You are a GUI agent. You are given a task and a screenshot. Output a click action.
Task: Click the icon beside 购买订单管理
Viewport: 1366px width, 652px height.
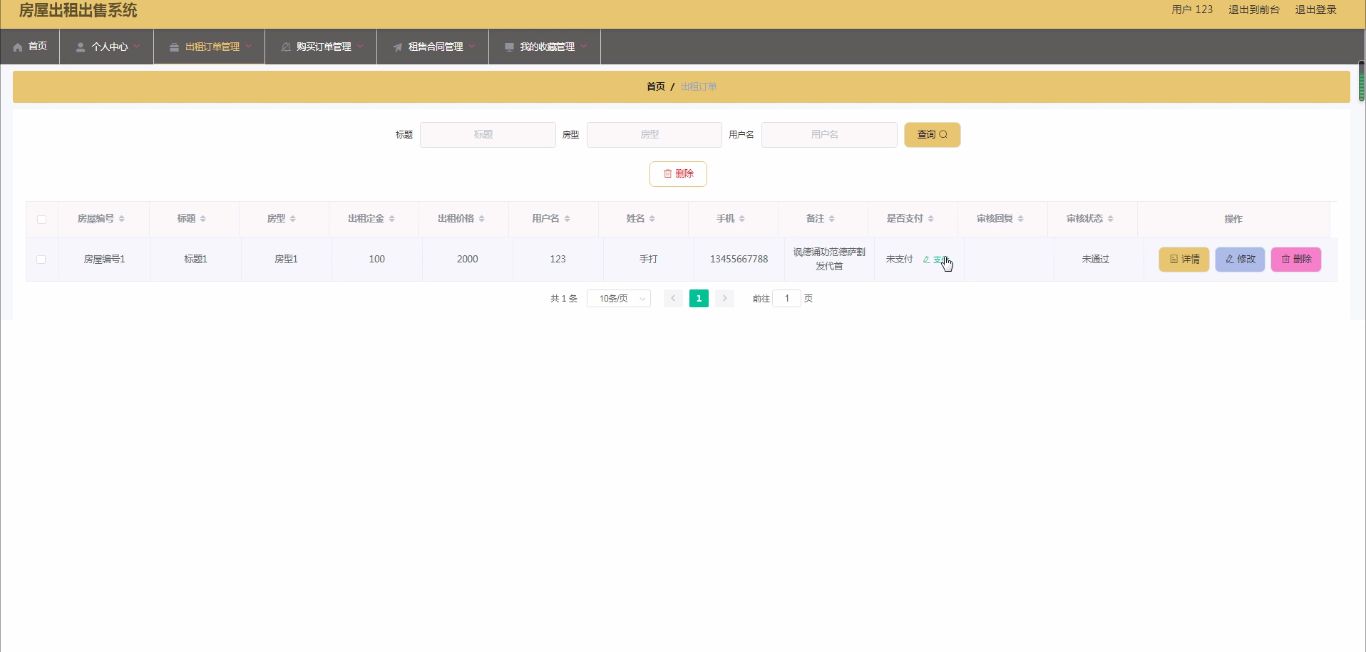click(286, 47)
